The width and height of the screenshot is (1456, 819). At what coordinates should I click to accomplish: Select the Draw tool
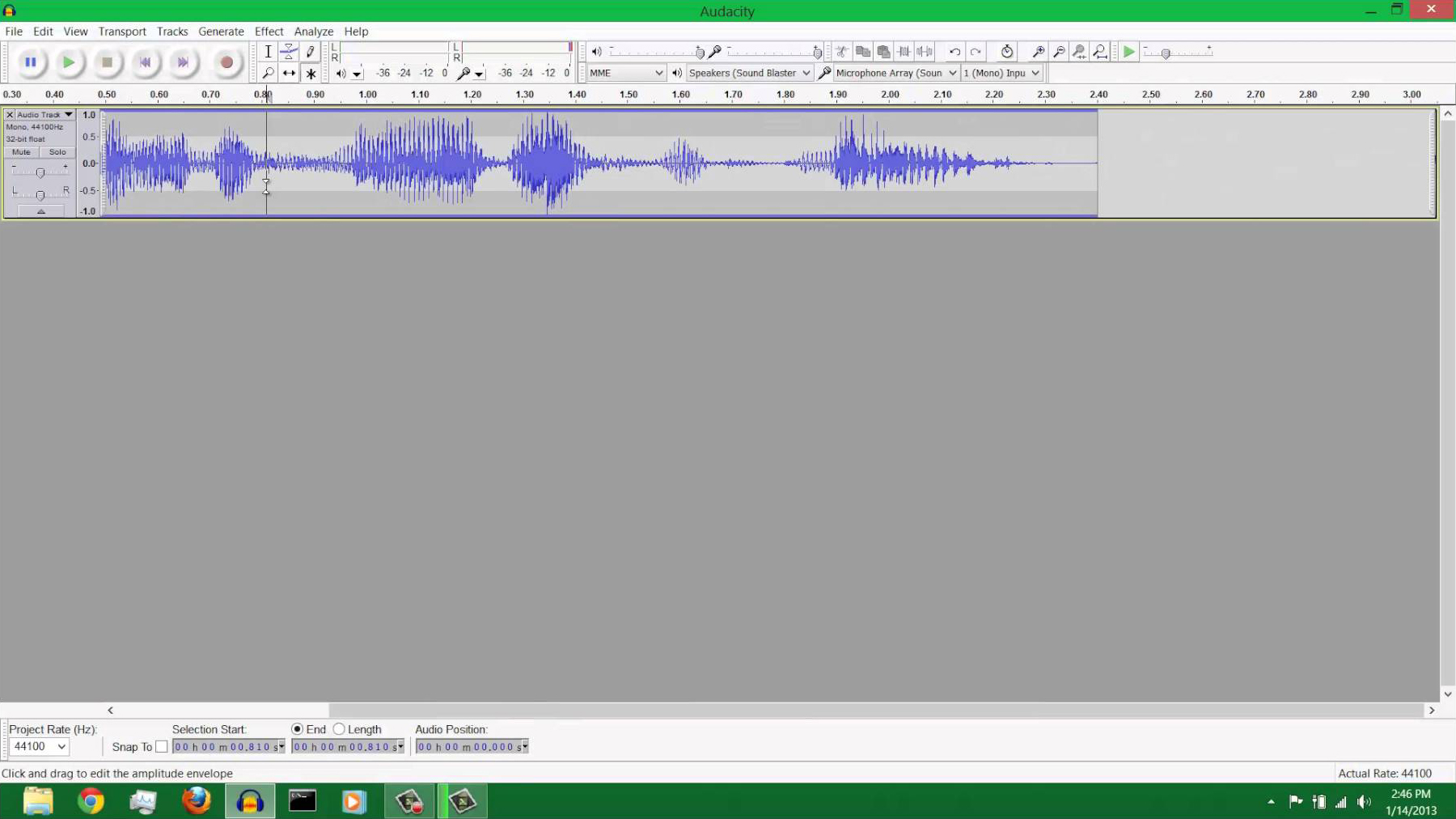(310, 51)
